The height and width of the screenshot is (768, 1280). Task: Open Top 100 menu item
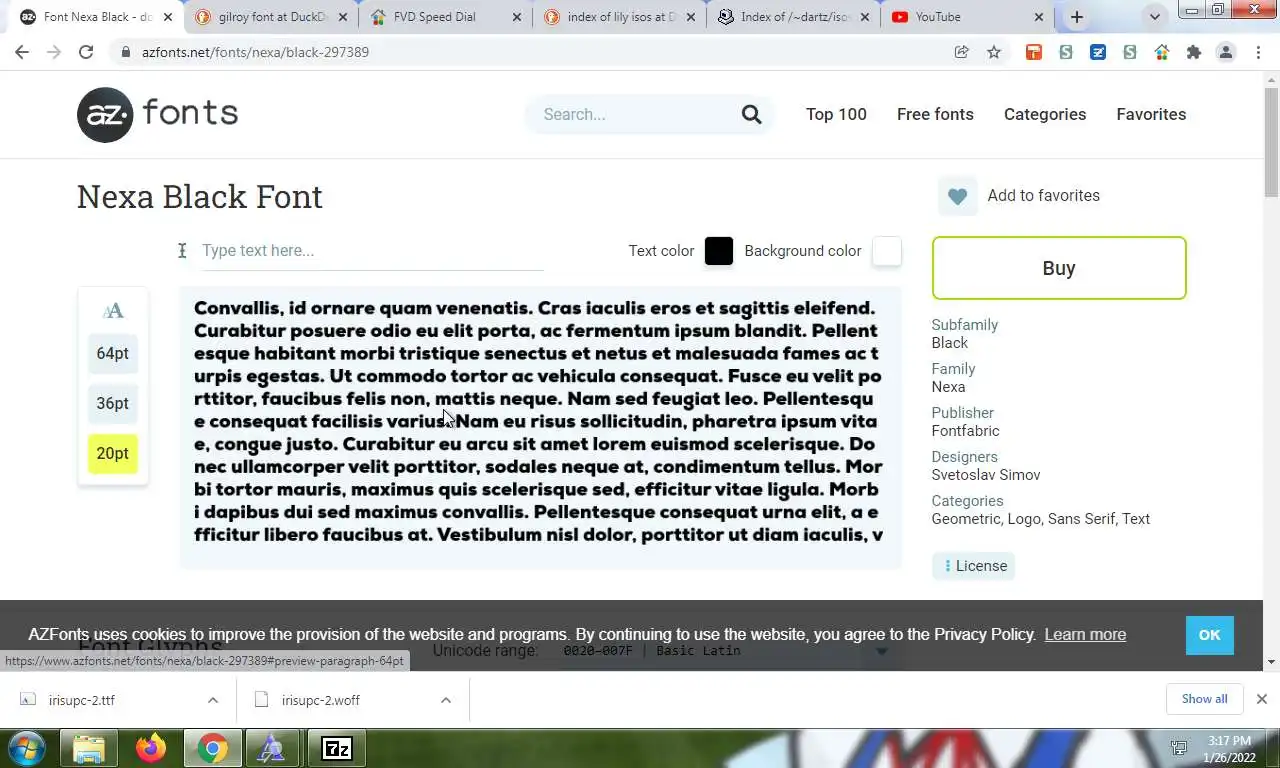point(836,114)
